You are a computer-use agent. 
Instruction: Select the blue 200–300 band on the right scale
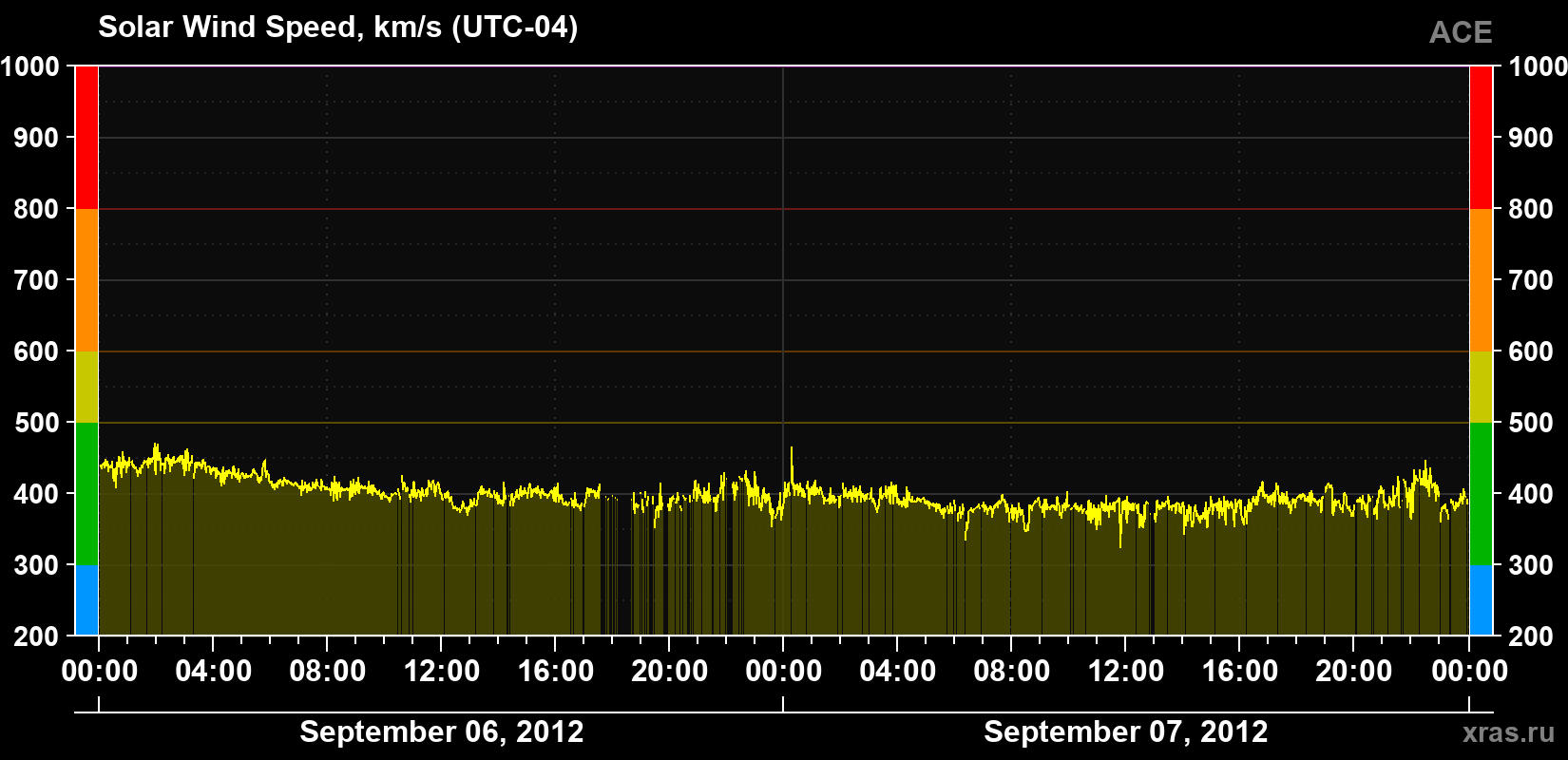pyautogui.click(x=1482, y=600)
